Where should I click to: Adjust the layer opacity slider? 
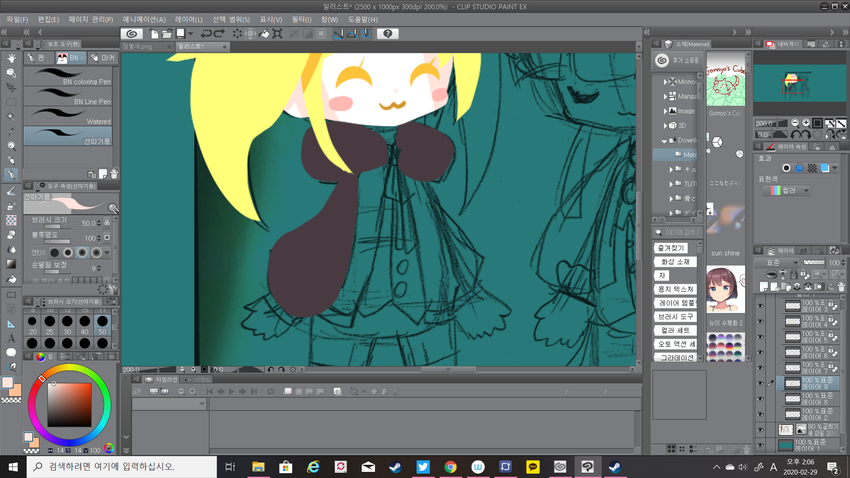coord(814,262)
